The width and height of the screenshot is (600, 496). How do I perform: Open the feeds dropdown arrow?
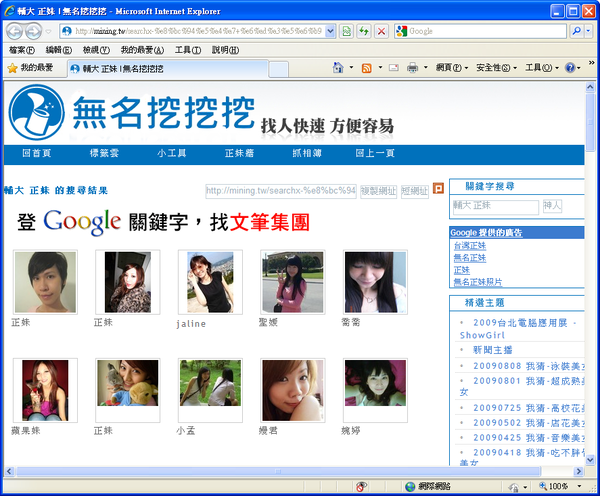point(380,68)
